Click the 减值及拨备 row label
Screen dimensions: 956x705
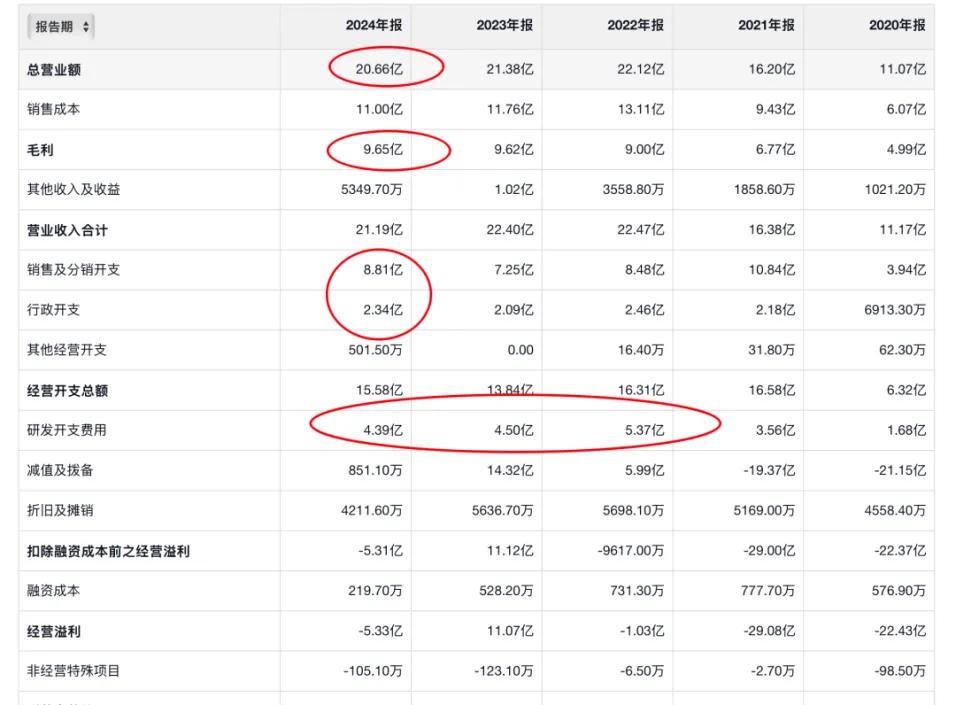[x=60, y=471]
